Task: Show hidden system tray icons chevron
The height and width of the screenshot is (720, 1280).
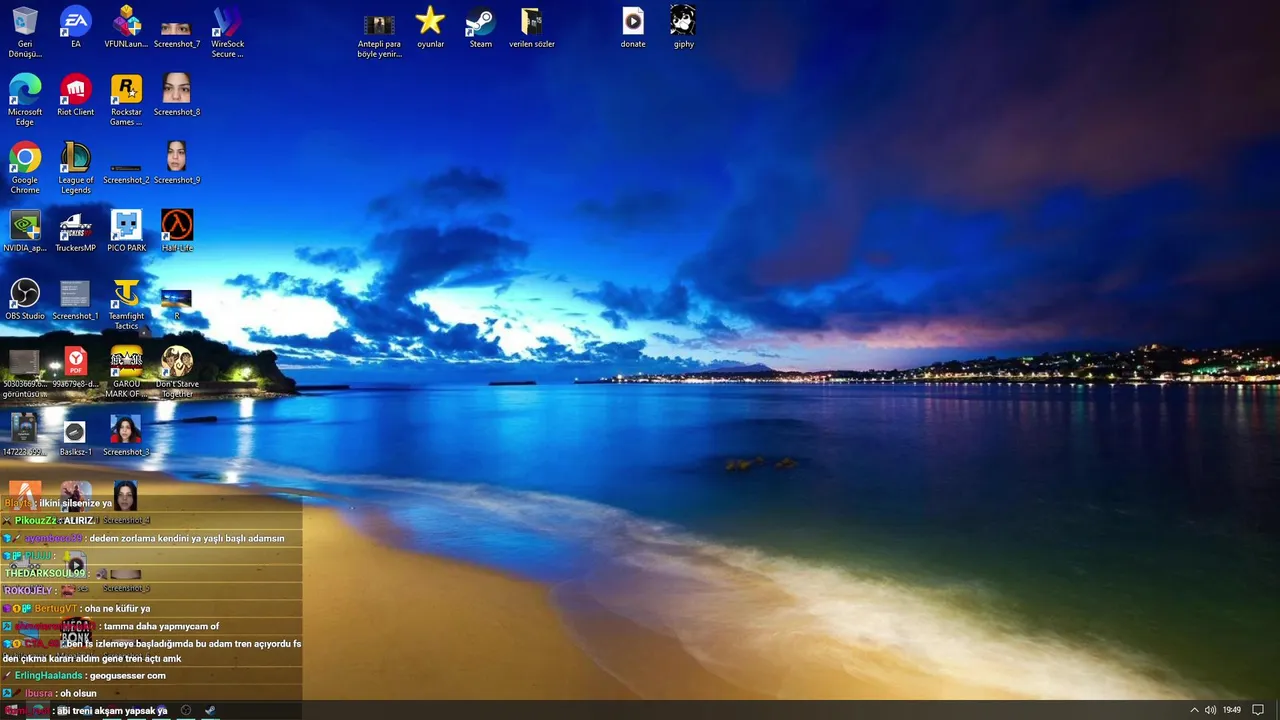Action: 1194,710
